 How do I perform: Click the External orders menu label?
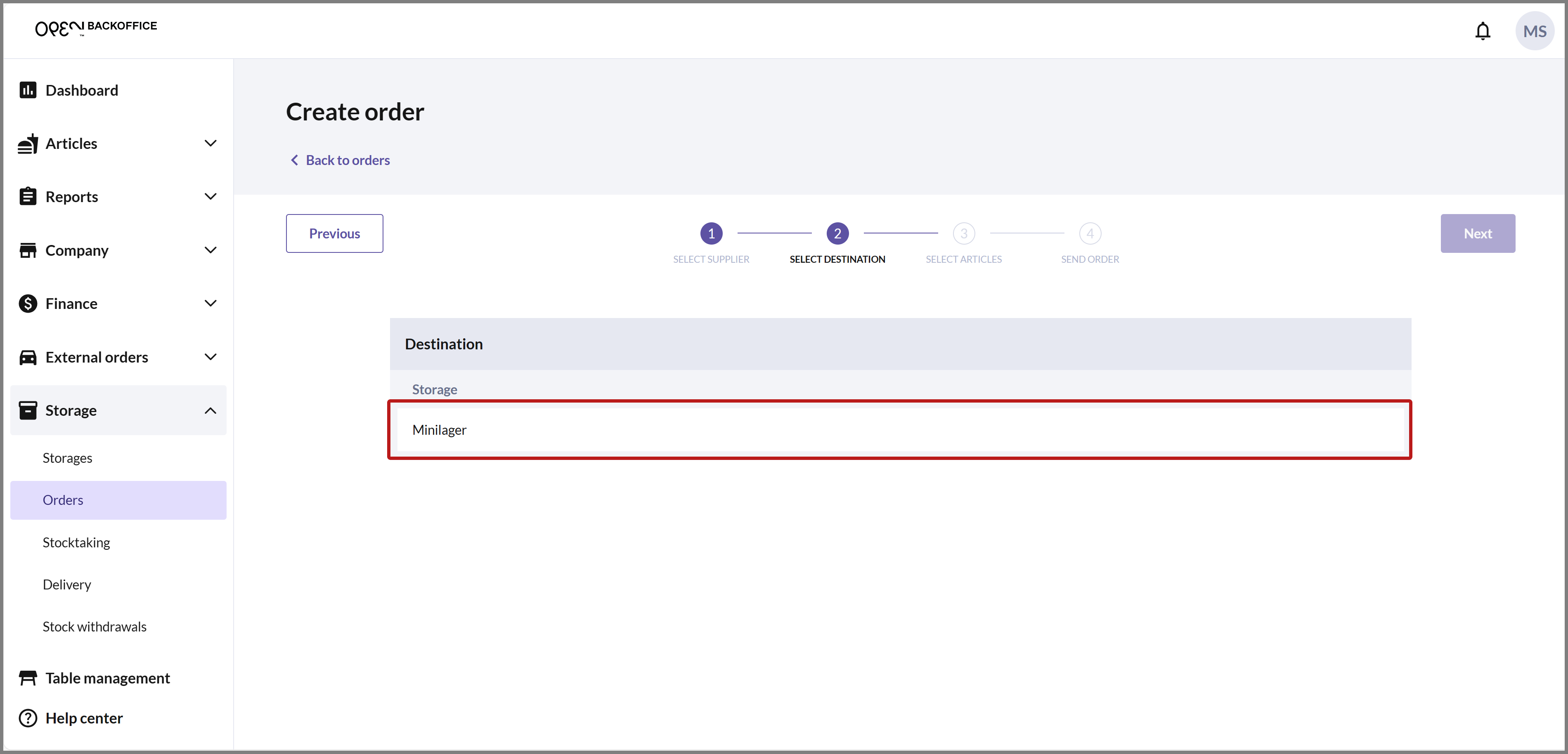tap(97, 357)
